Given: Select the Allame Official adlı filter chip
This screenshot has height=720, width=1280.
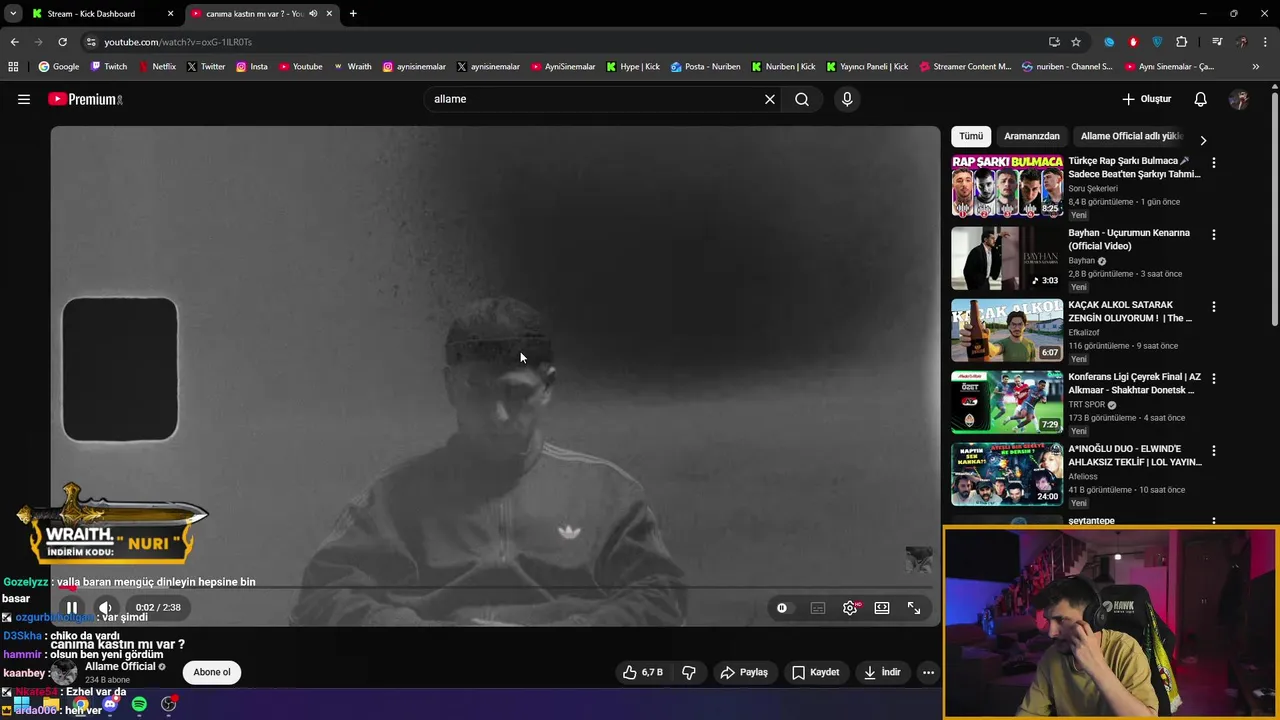Looking at the screenshot, I should tap(1131, 136).
